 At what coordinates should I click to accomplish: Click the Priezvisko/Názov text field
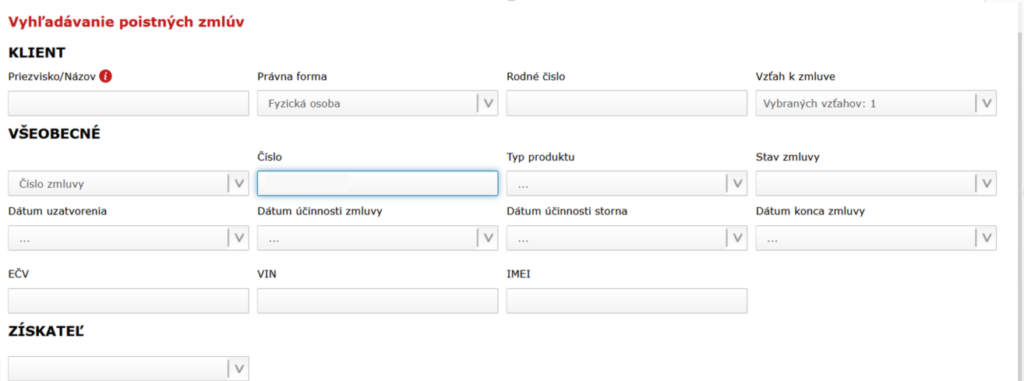pos(129,103)
